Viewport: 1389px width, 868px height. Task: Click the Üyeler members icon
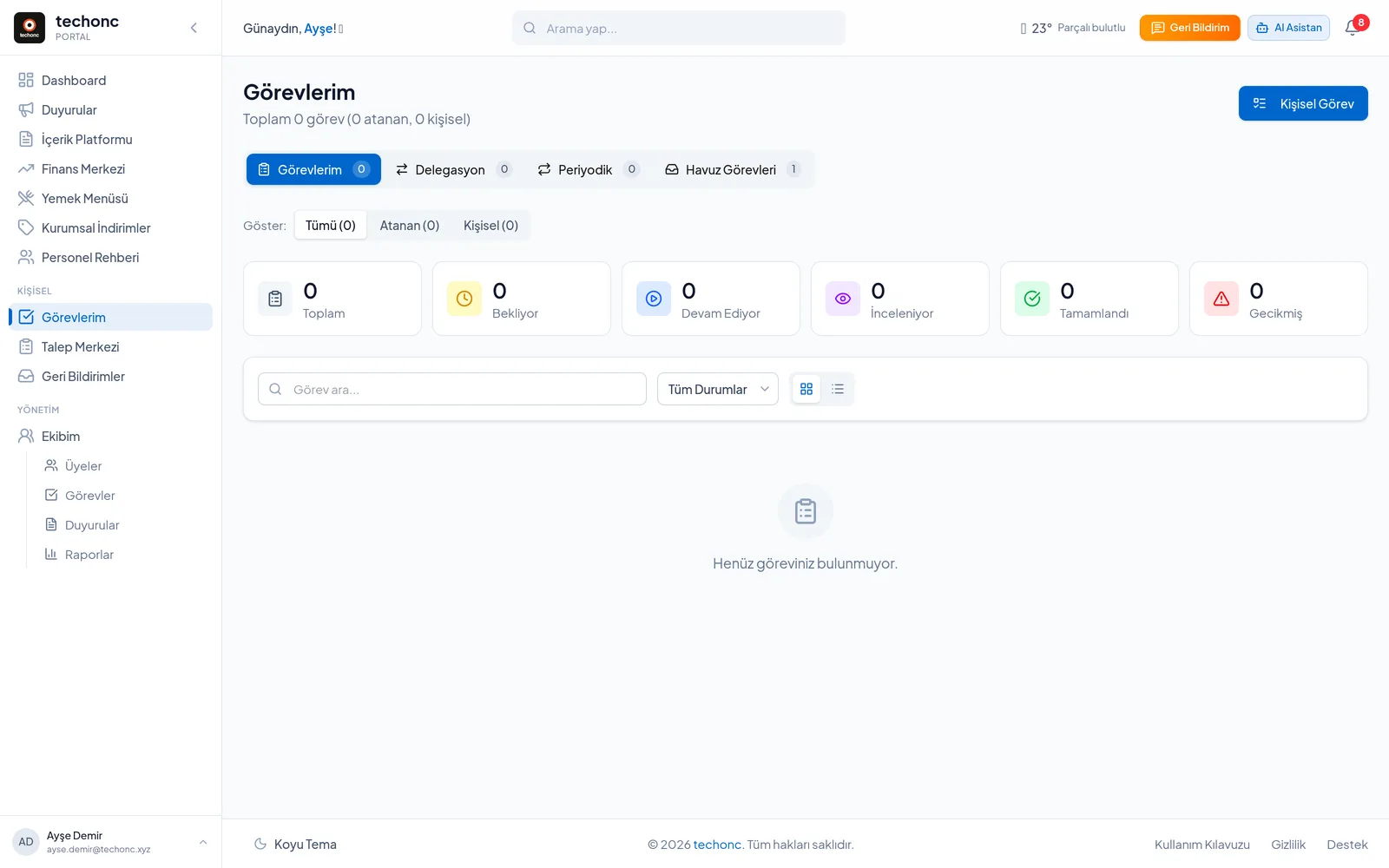51,466
